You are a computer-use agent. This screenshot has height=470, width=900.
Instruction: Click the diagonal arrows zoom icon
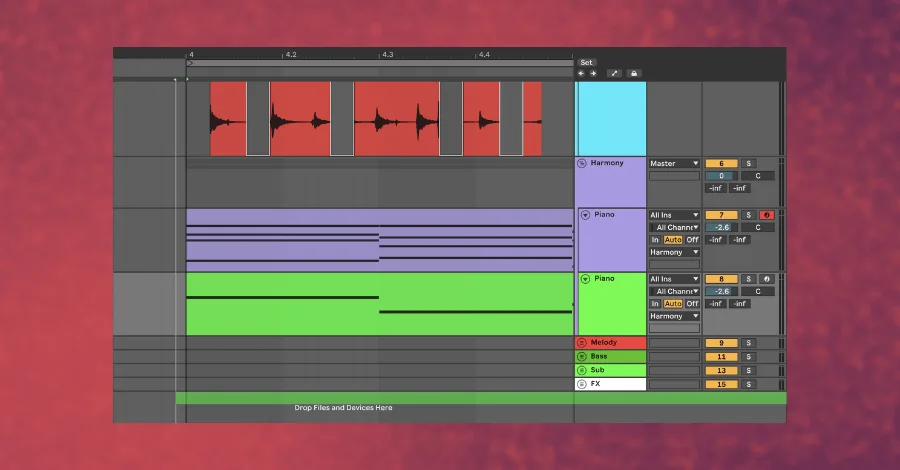point(614,73)
